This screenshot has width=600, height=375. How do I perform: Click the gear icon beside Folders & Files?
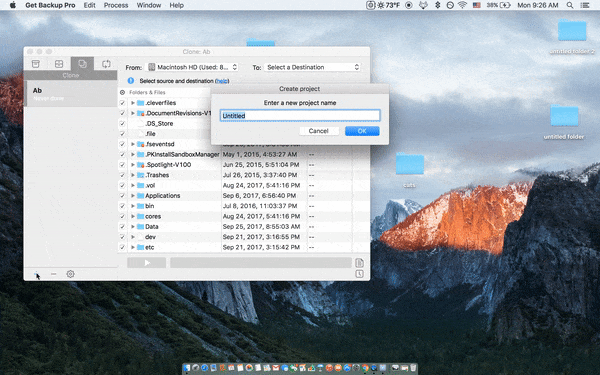[122, 92]
